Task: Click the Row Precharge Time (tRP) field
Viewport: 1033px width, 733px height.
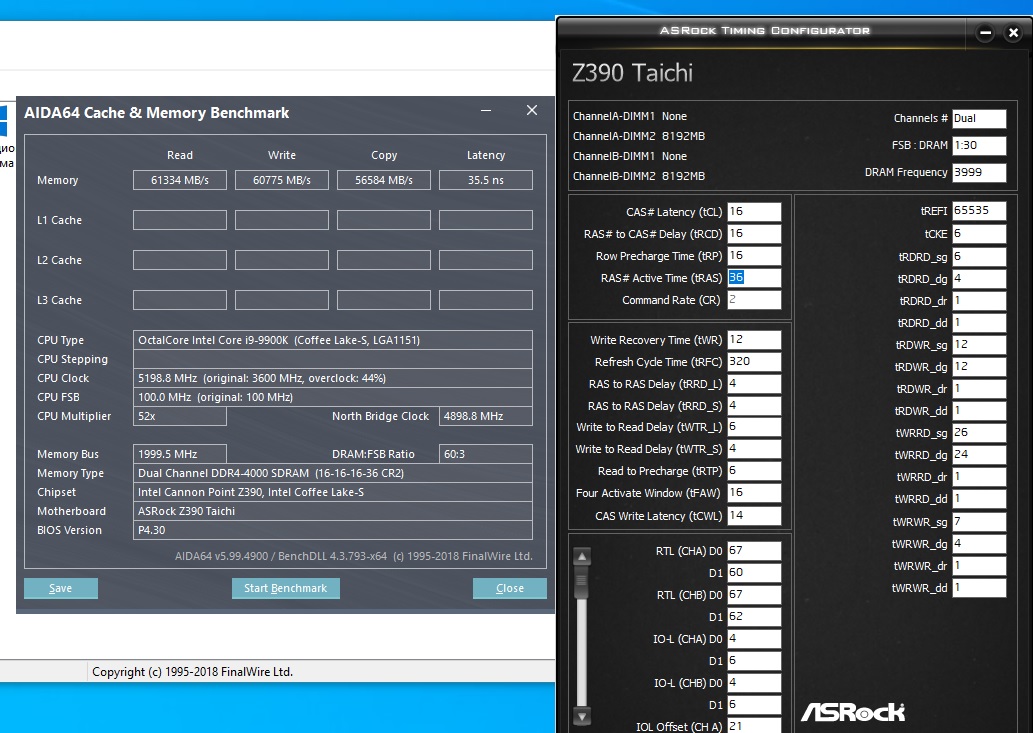Action: 754,256
